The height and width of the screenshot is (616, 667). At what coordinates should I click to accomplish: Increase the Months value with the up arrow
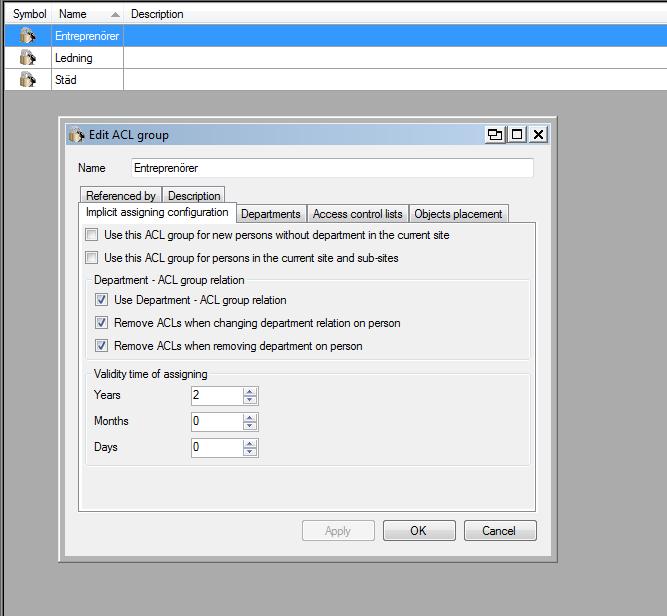250,418
